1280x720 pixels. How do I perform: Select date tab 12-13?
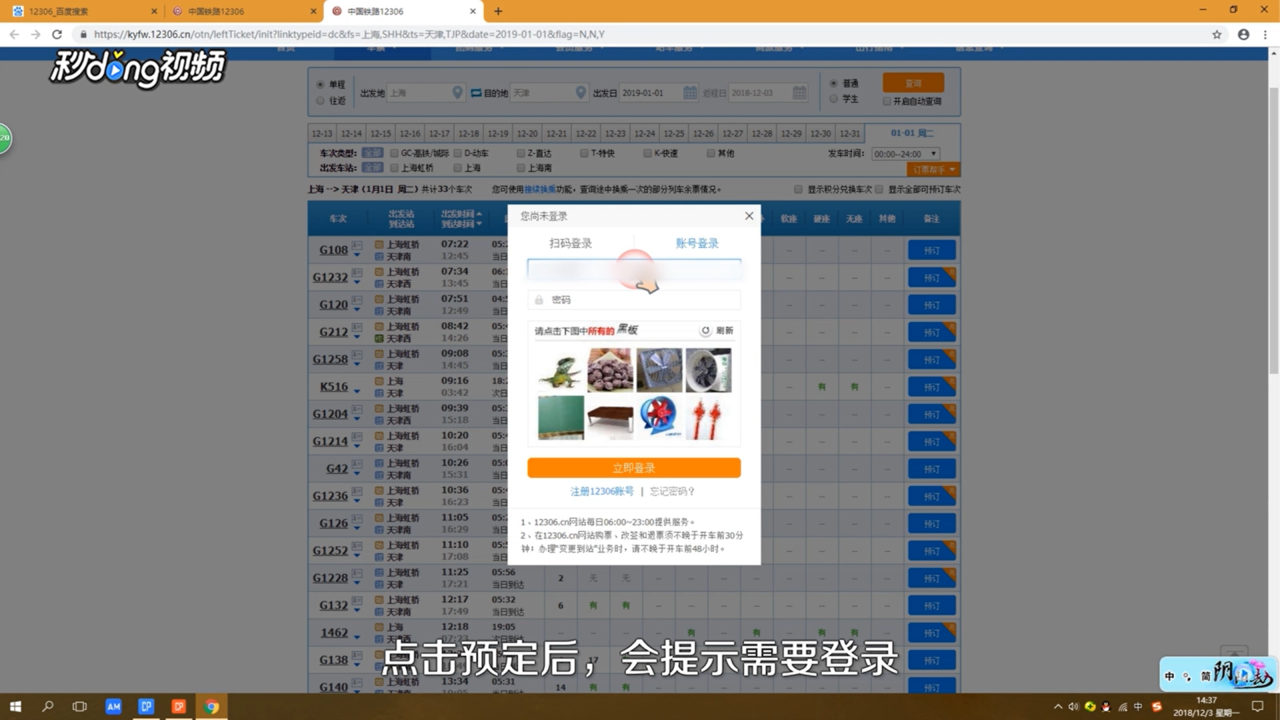tap(322, 133)
